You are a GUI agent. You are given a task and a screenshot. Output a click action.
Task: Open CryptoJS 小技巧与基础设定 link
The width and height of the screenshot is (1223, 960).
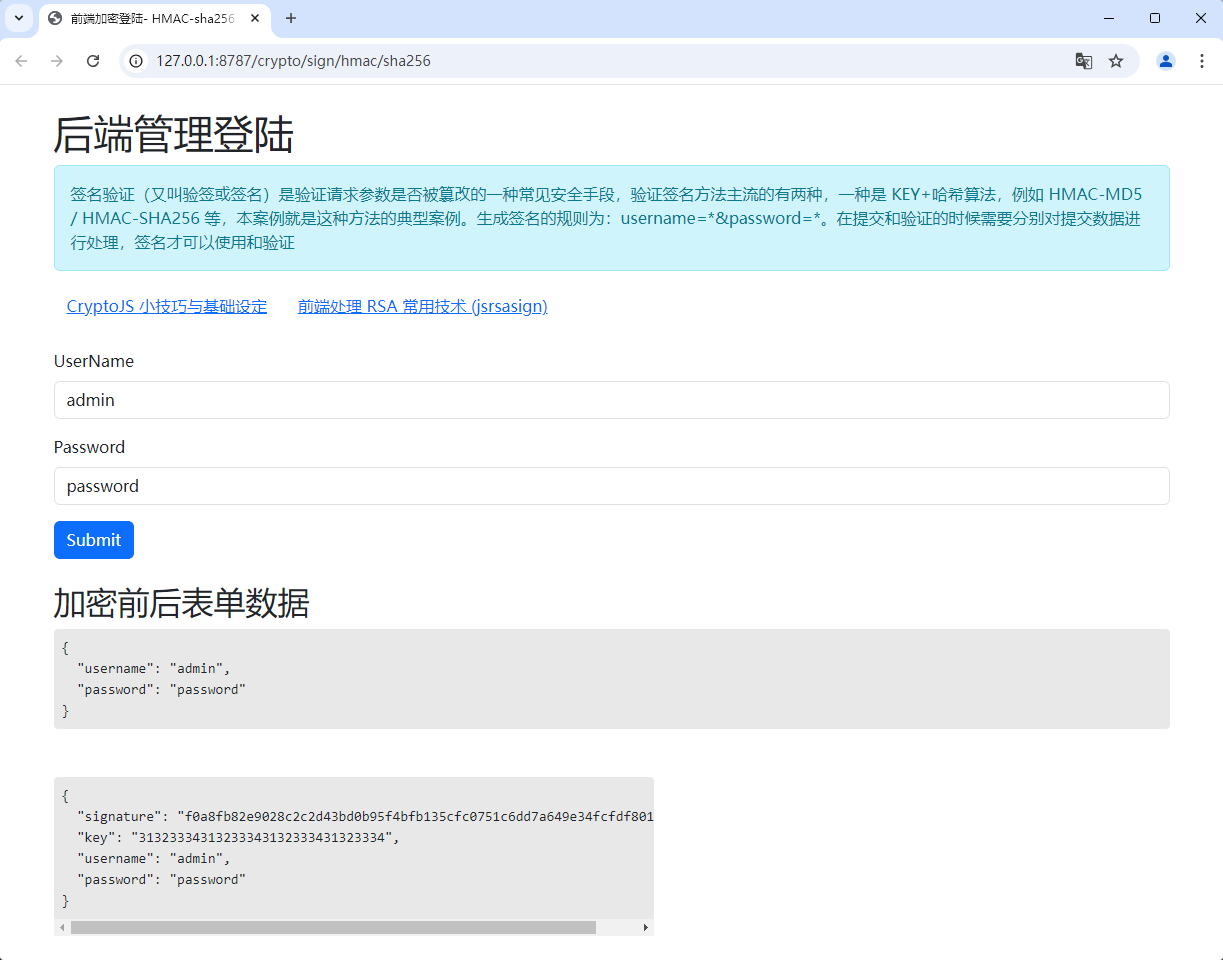pos(167,307)
